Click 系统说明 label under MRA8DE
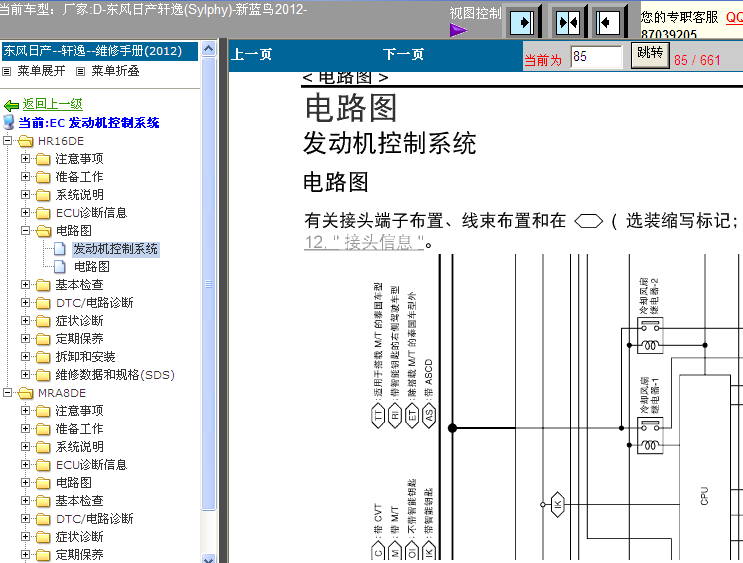Viewport: 743px width, 563px height. (x=79, y=447)
